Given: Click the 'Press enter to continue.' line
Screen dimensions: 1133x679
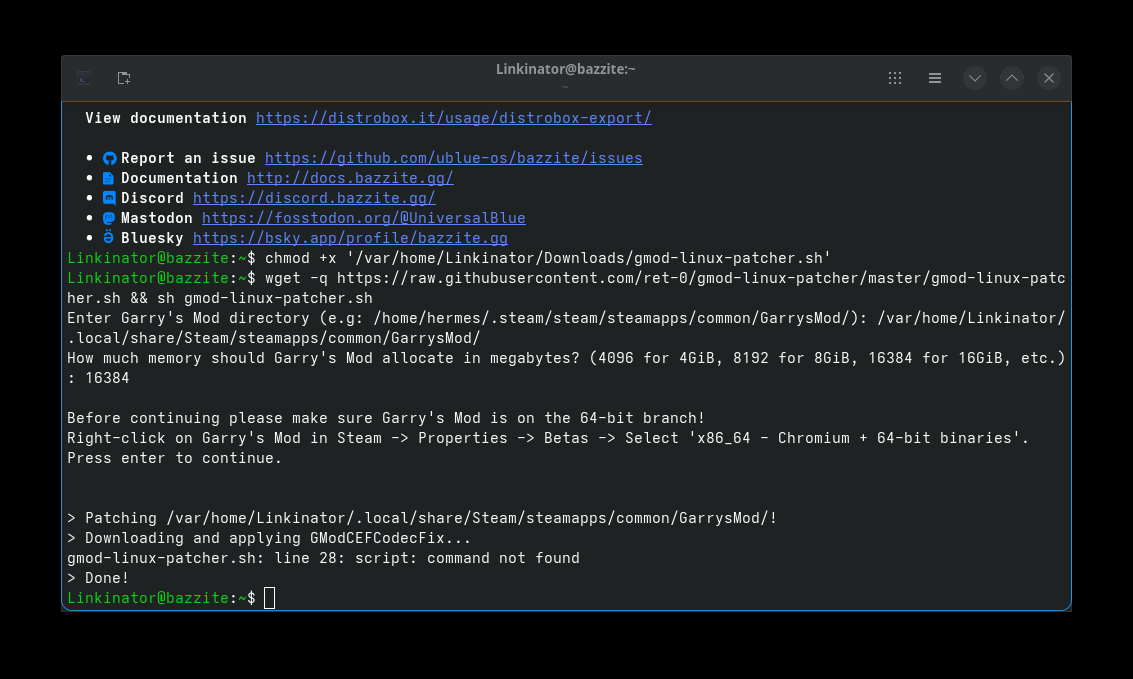Looking at the screenshot, I should click(174, 458).
